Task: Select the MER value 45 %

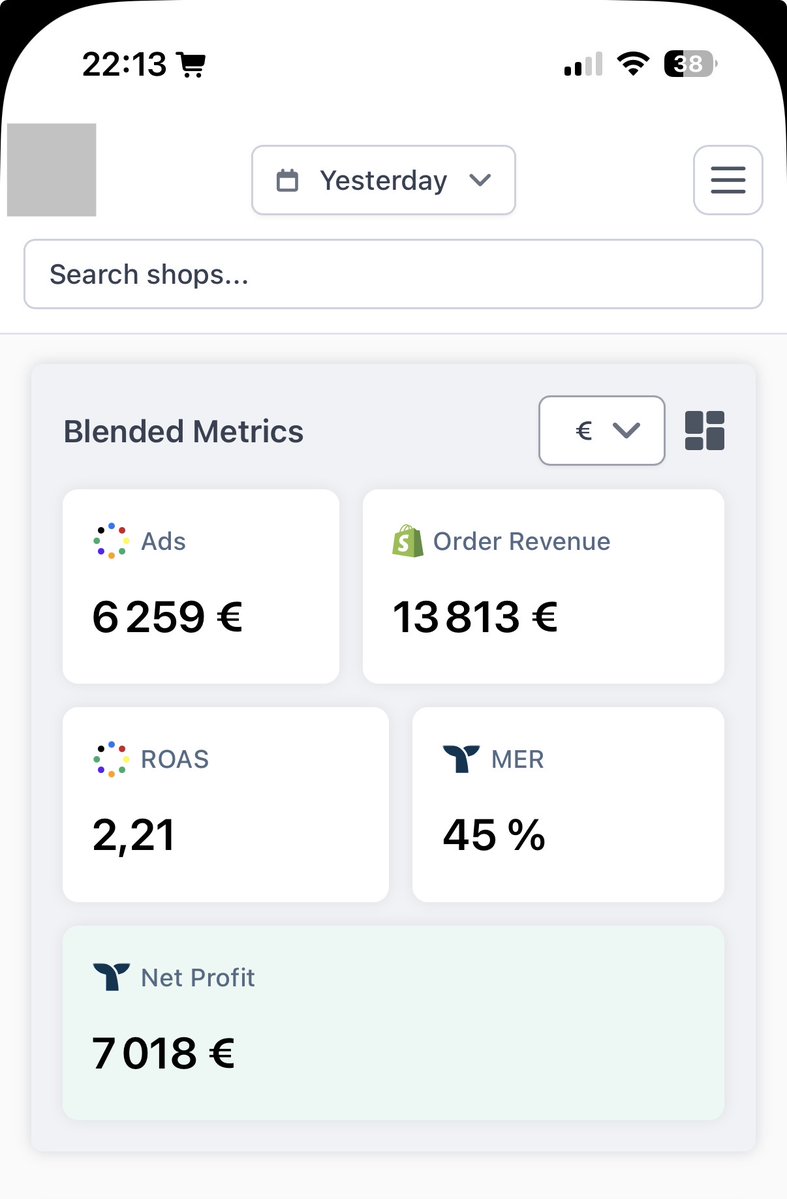Action: point(494,835)
